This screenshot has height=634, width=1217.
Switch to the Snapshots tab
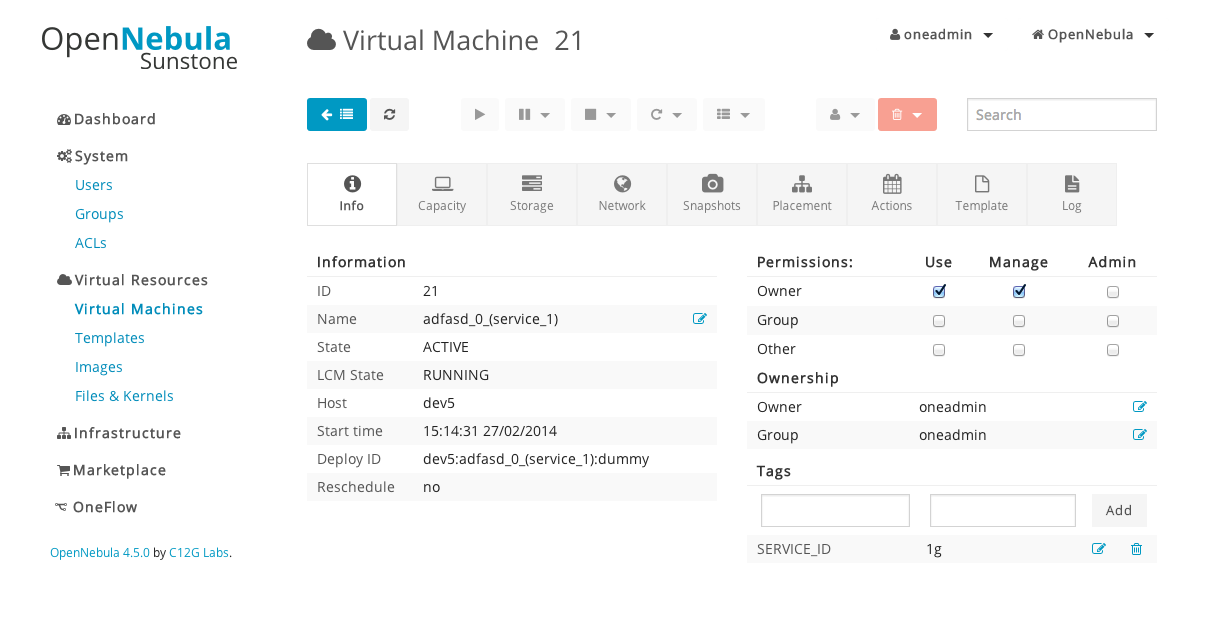click(x=712, y=194)
